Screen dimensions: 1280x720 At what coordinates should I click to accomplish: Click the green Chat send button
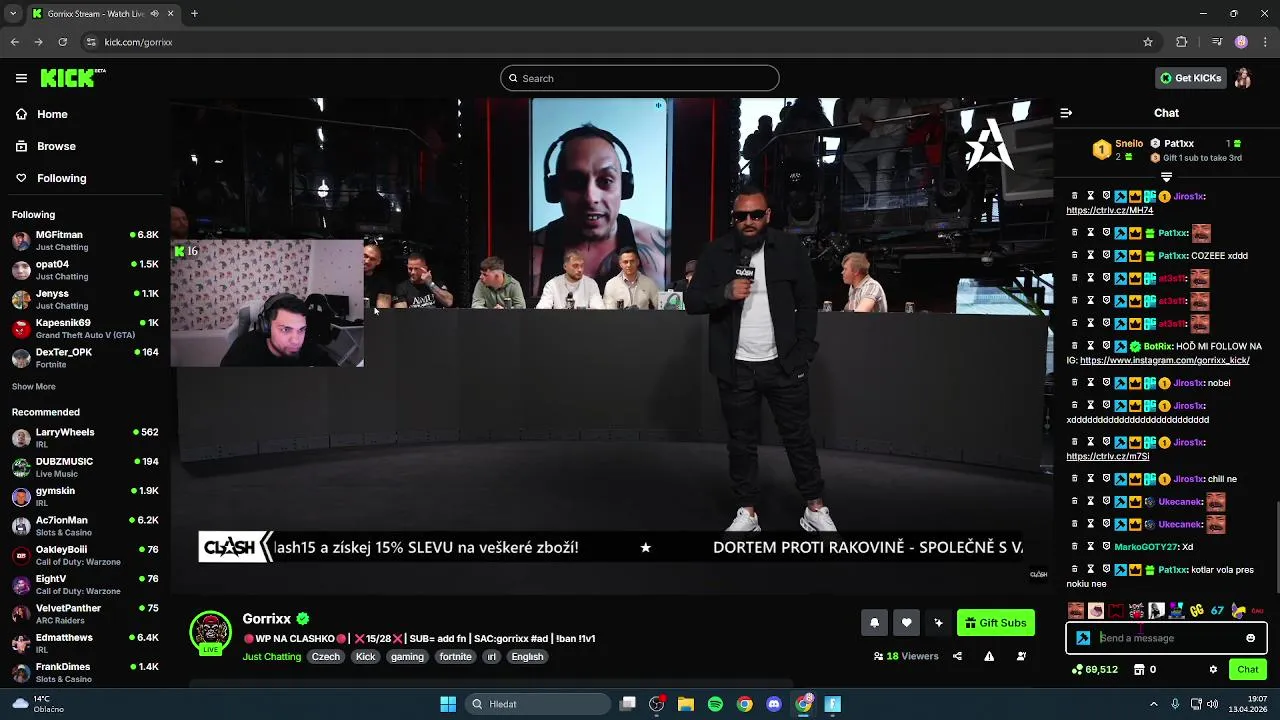tap(1247, 669)
